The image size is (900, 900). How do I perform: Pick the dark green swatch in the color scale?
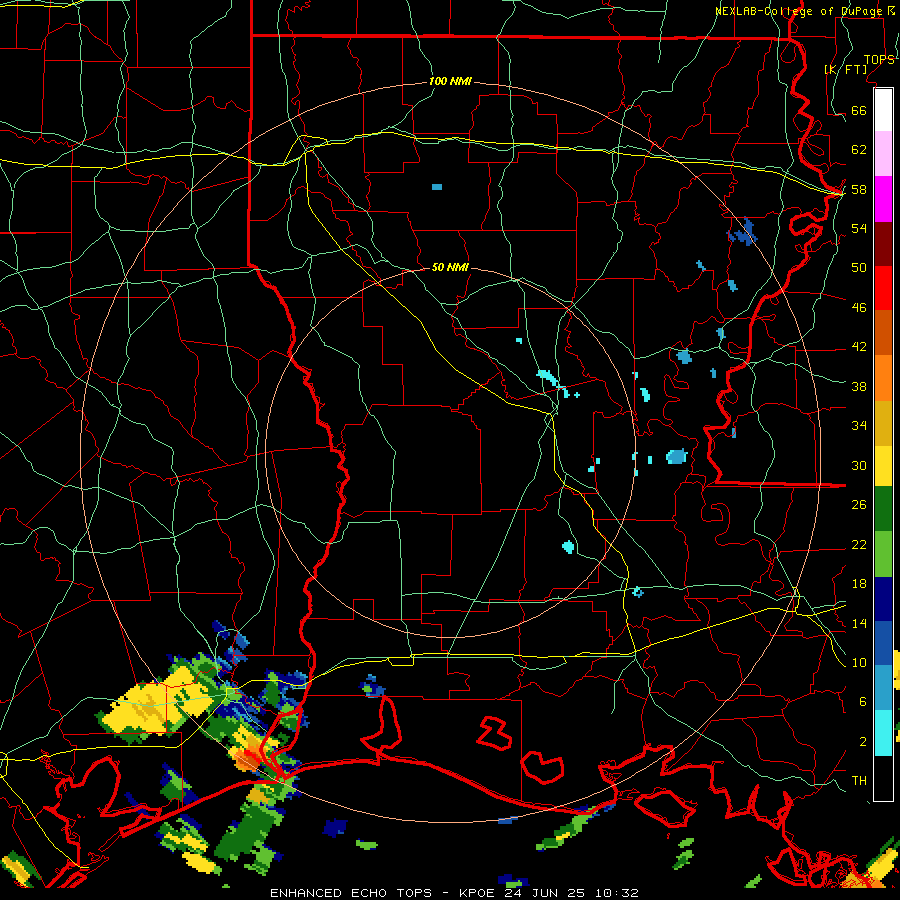[883, 509]
